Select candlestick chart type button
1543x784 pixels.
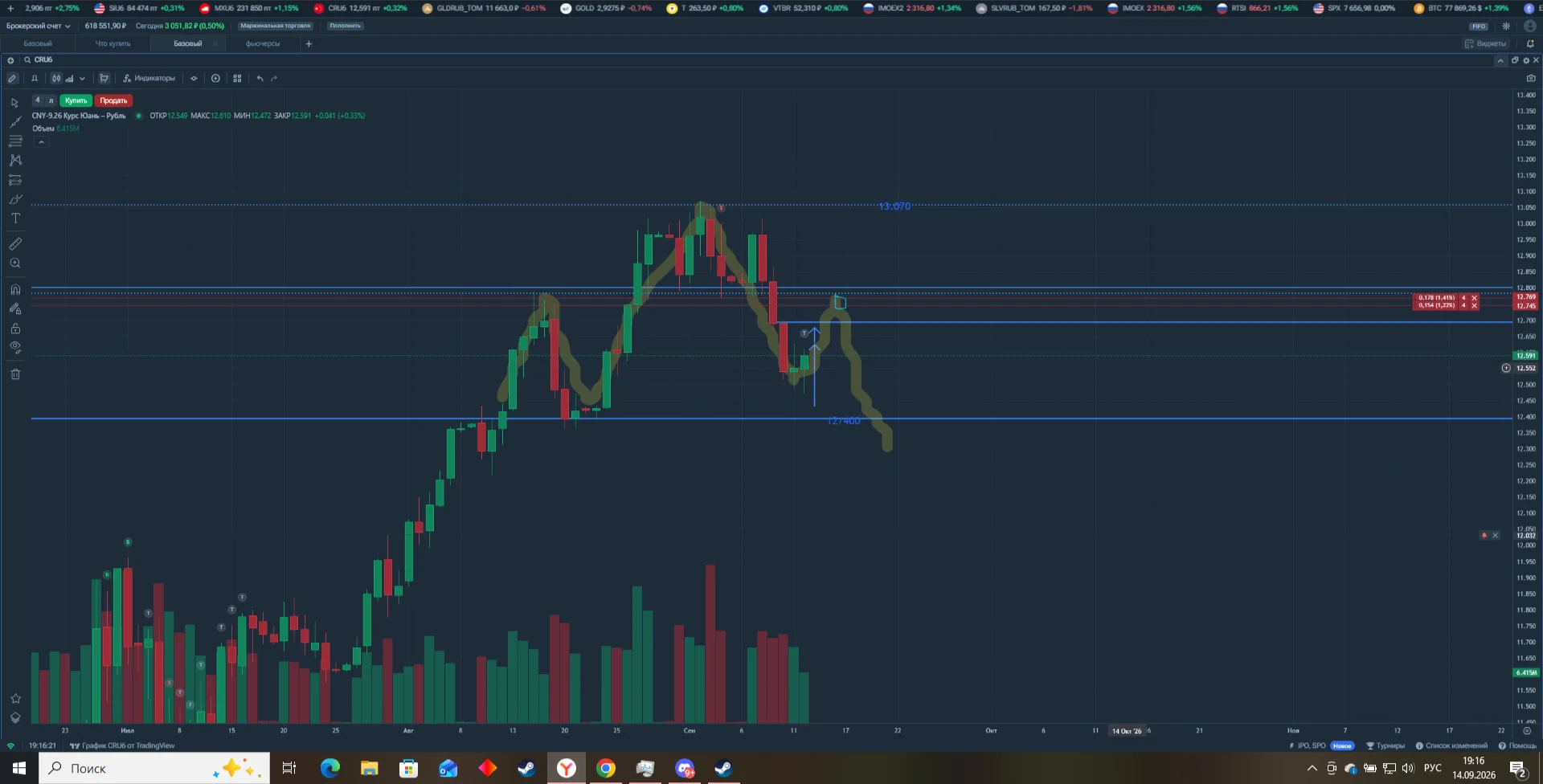tap(56, 79)
